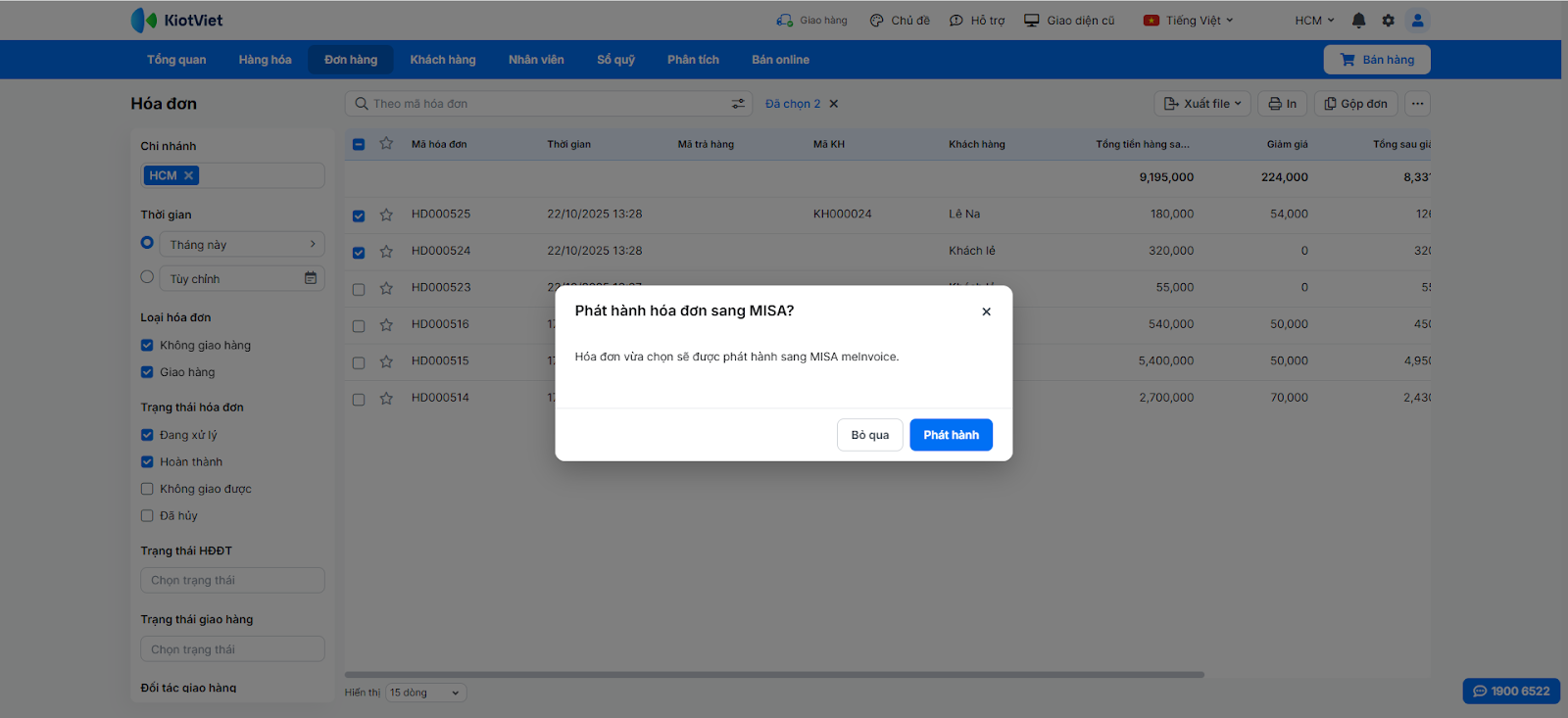This screenshot has height=718, width=1568.
Task: Open HCM branch switcher dropdown
Action: click(x=1314, y=20)
